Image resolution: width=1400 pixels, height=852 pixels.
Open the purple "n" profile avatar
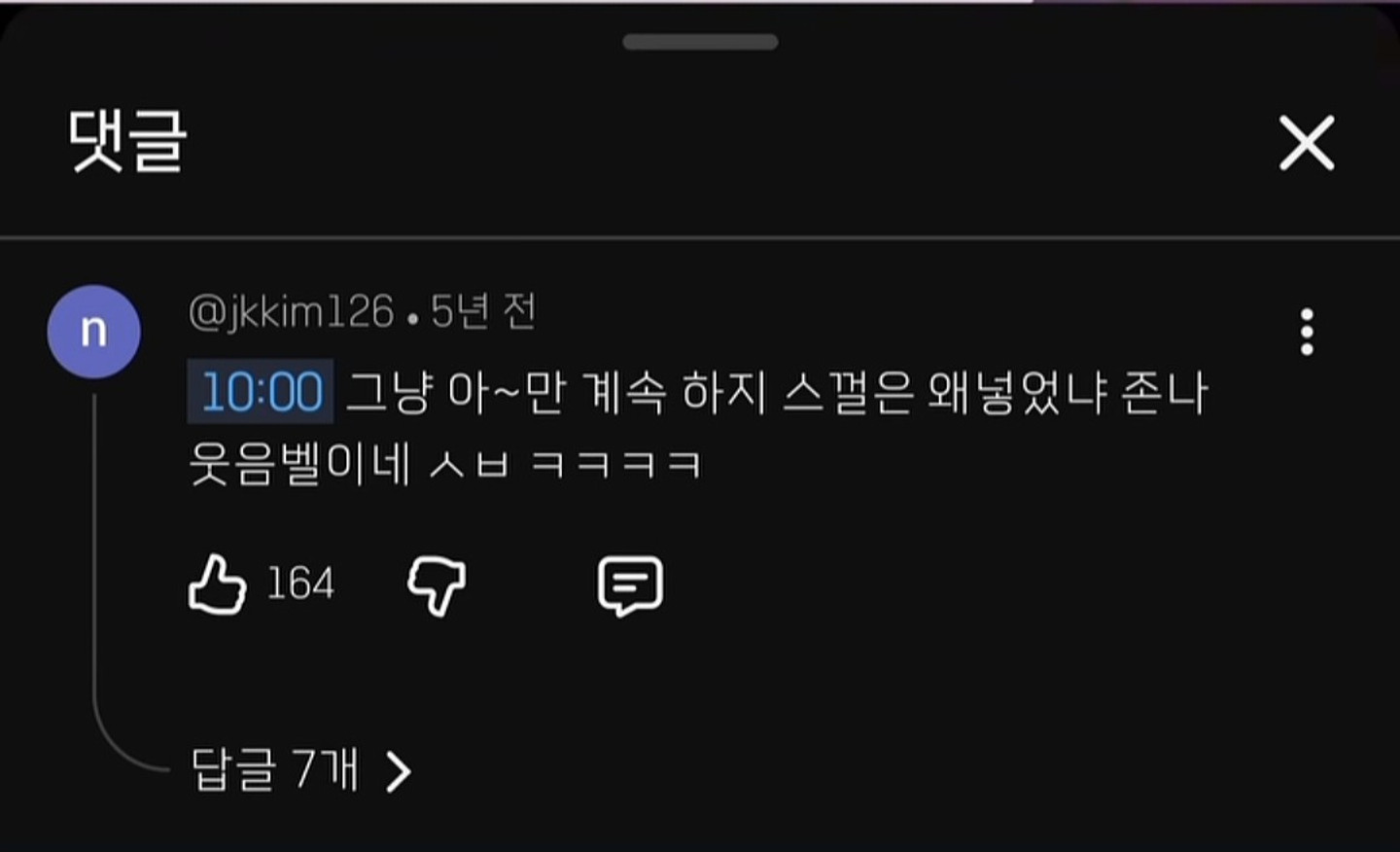coord(94,332)
